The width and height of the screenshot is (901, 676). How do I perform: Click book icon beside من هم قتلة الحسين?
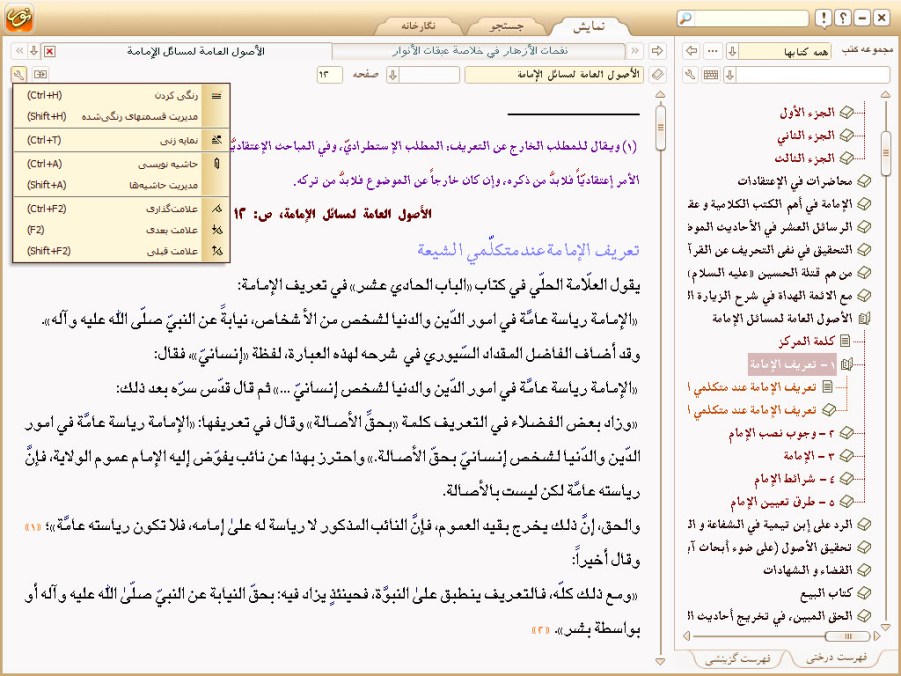[x=864, y=272]
